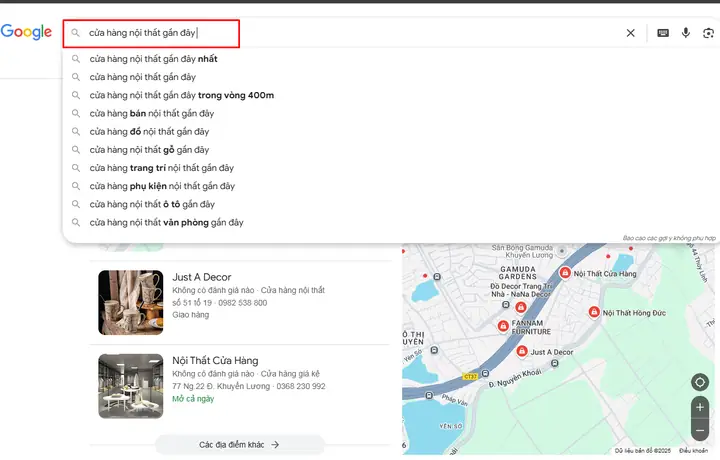720x460 pixels.
Task: Choose the suggestion with 'gỗ'
Action: pyautogui.click(x=149, y=150)
